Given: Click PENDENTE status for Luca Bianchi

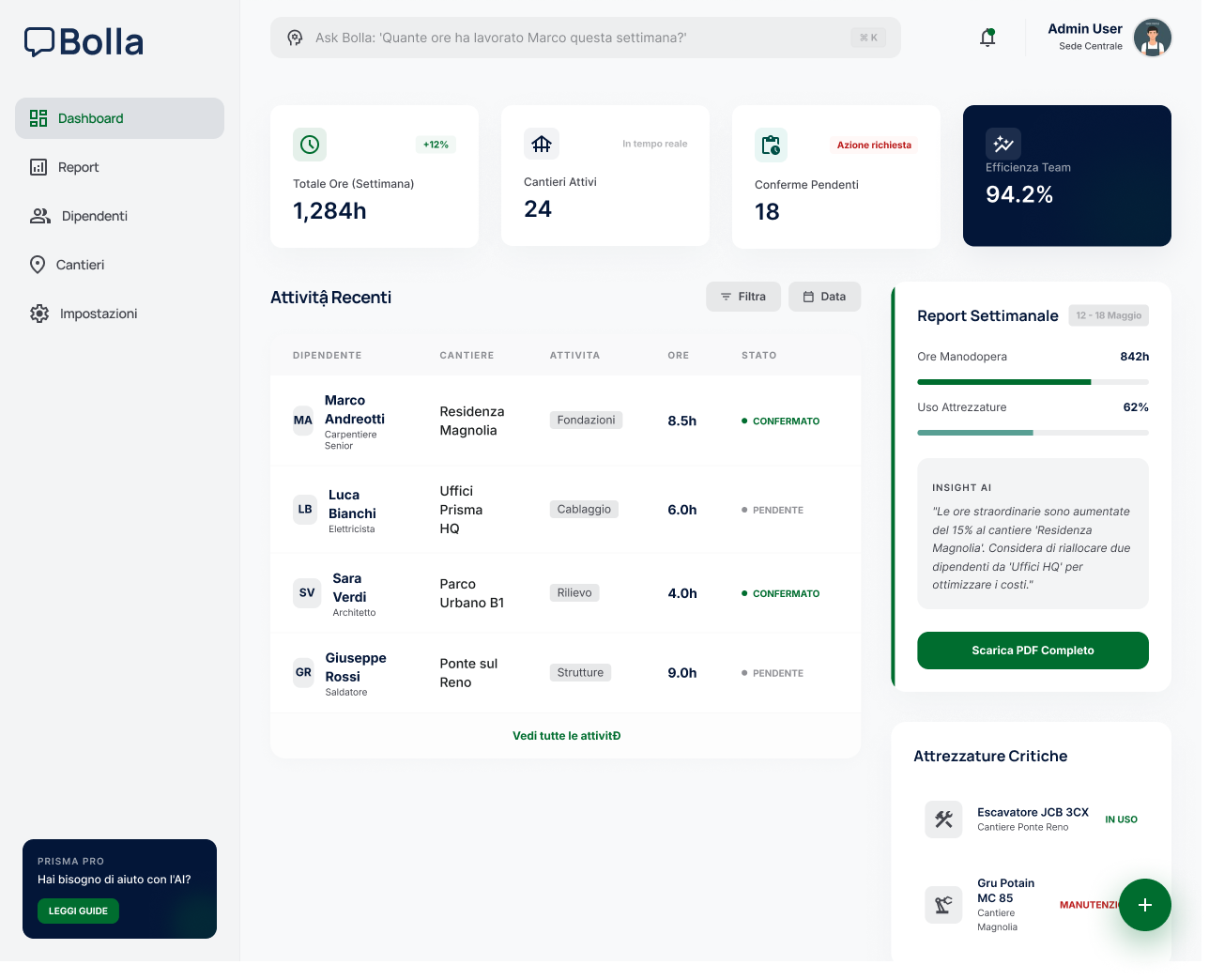Looking at the screenshot, I should coord(773,511).
